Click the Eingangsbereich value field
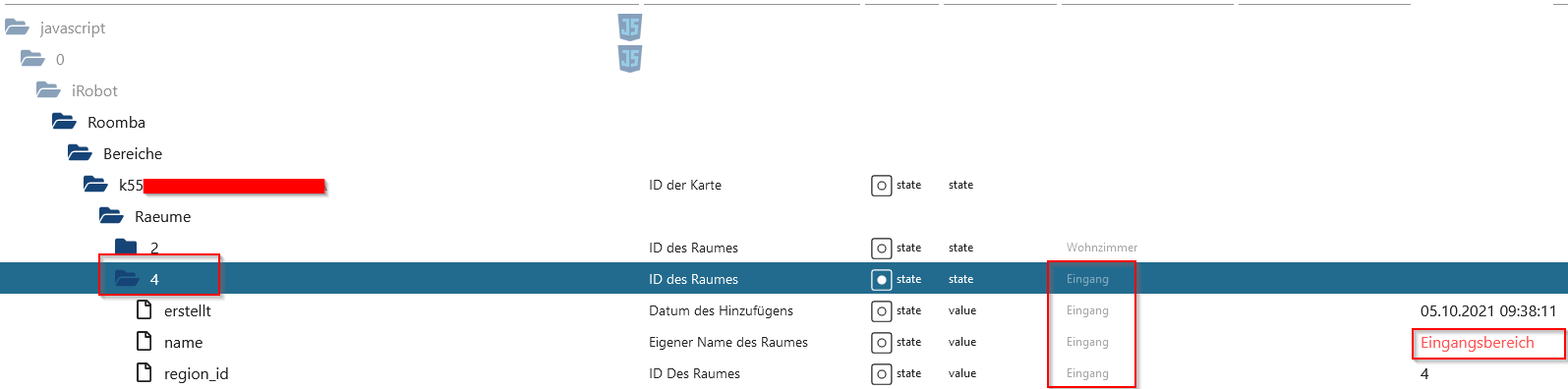1568x389 pixels. tap(1477, 343)
